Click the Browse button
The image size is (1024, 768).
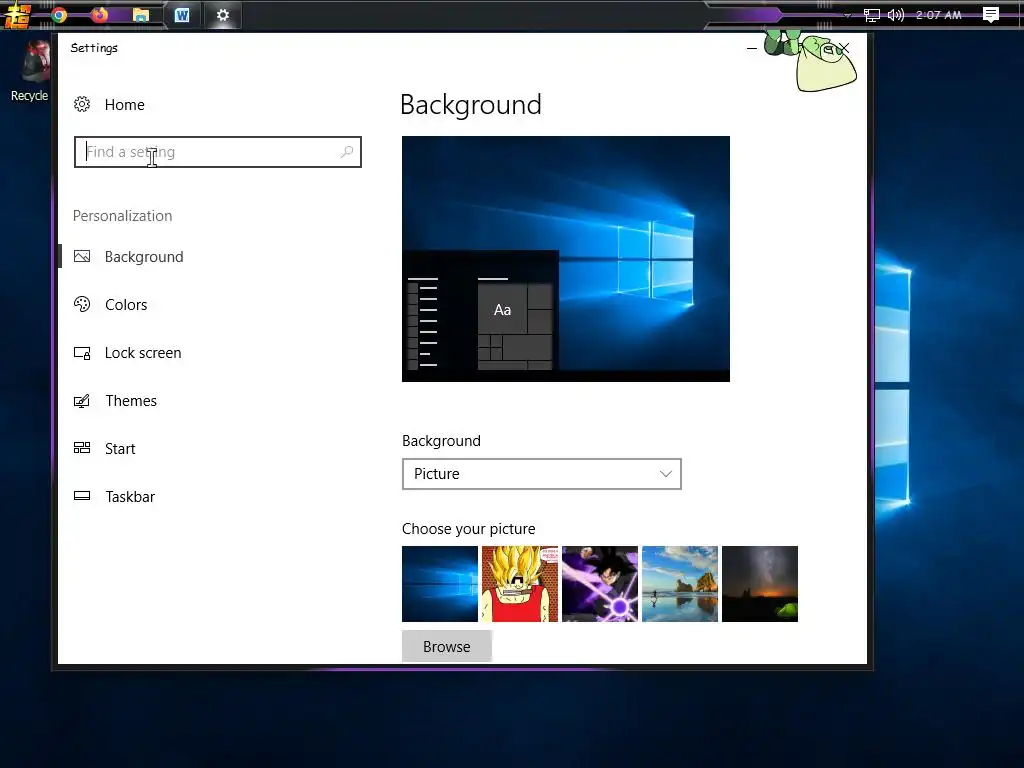(447, 646)
